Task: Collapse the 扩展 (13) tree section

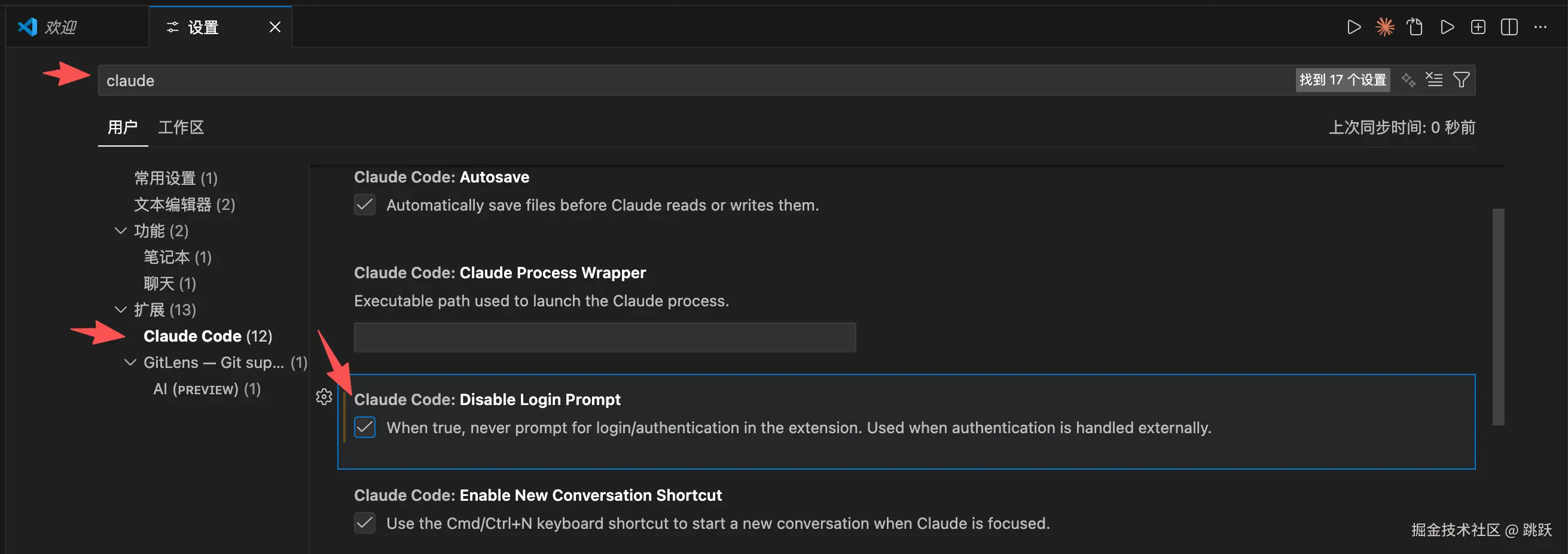Action: pos(121,310)
